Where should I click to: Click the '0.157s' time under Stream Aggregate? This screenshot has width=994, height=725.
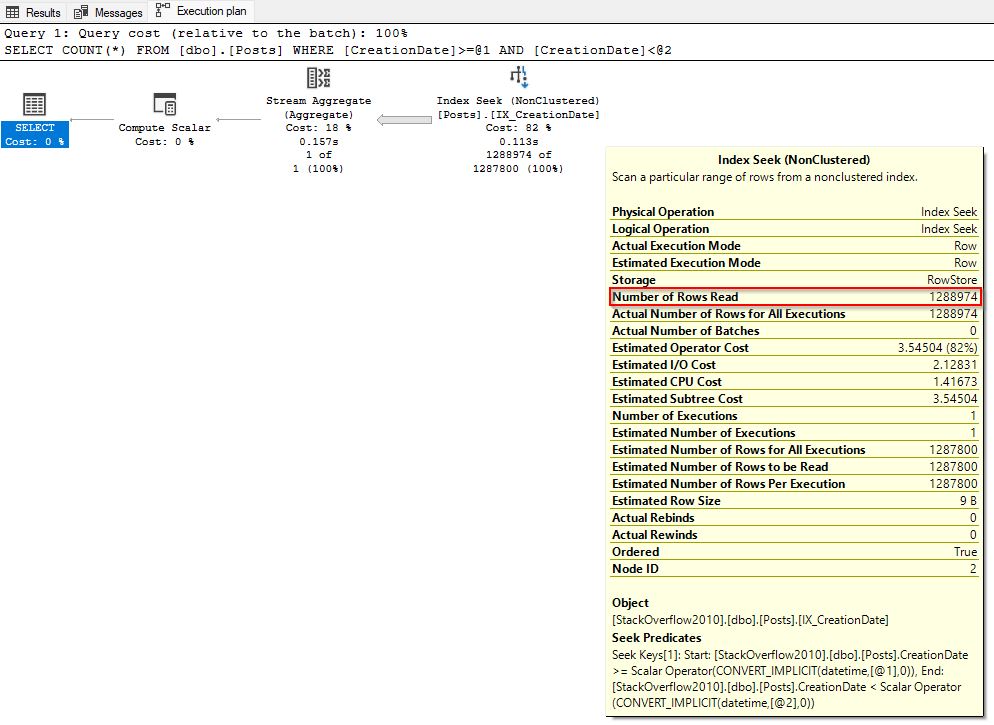click(318, 142)
